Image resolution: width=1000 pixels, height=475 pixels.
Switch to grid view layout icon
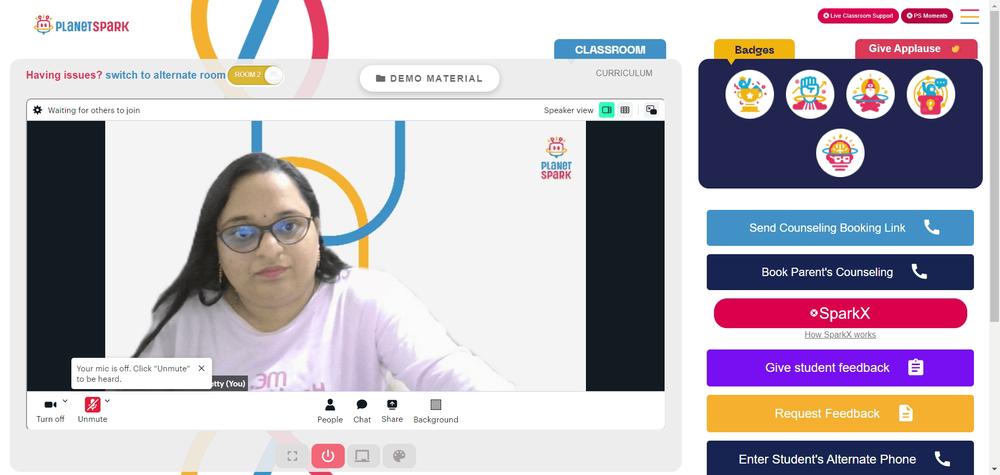point(625,110)
